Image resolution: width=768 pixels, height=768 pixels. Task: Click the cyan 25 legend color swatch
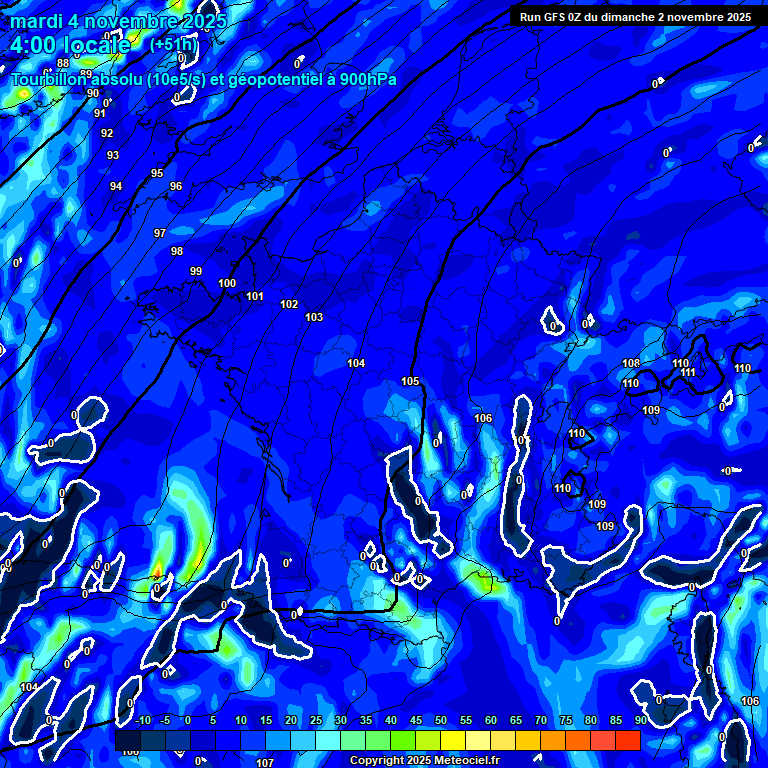click(303, 740)
